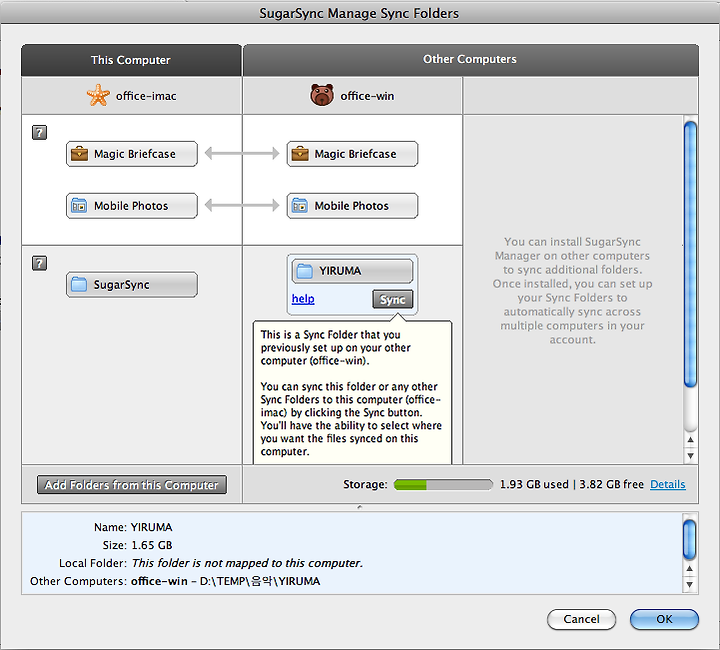Image resolution: width=720 pixels, height=650 pixels.
Task: Click the folders pane vertical scrollbar thumb
Action: [x=690, y=255]
